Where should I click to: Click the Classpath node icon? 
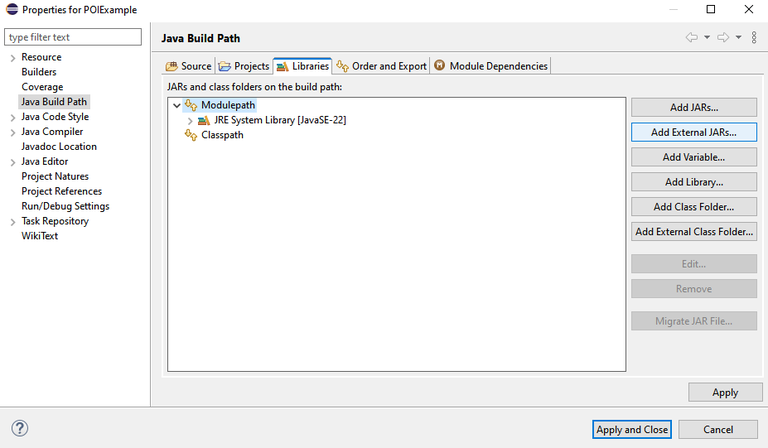coord(191,135)
